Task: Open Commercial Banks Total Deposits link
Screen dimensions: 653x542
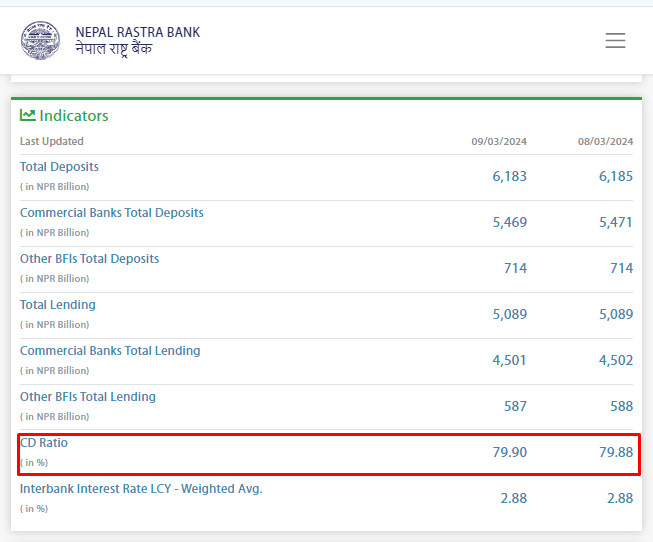Action: pos(112,213)
